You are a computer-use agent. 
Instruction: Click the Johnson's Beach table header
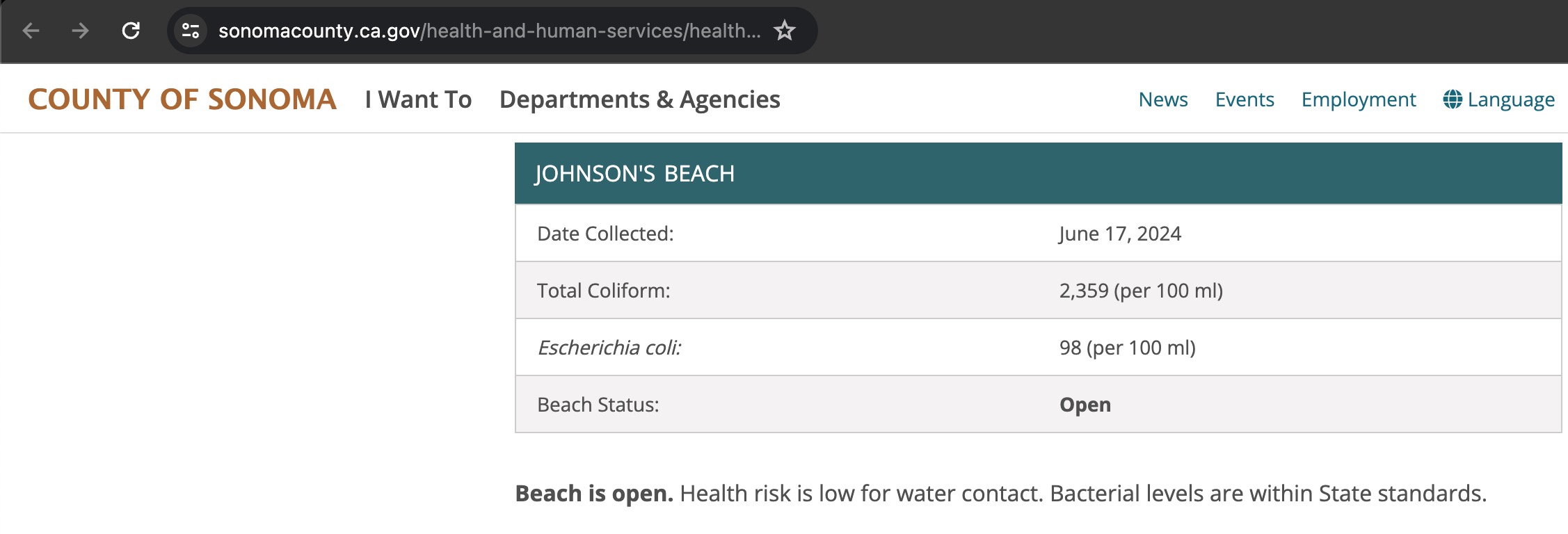click(x=634, y=173)
